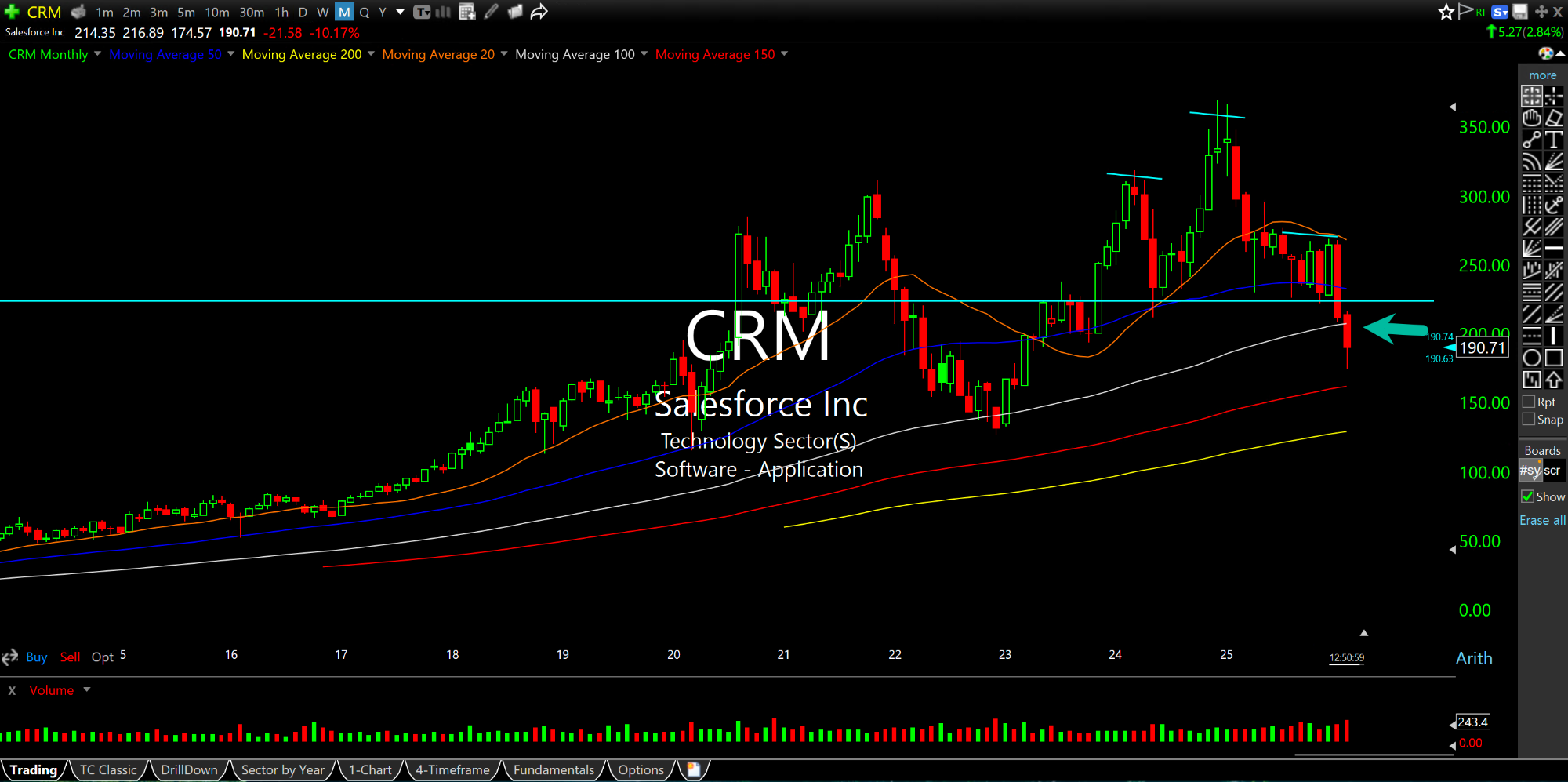
Task: Choose the circle shape drawing tool
Action: (x=1531, y=358)
